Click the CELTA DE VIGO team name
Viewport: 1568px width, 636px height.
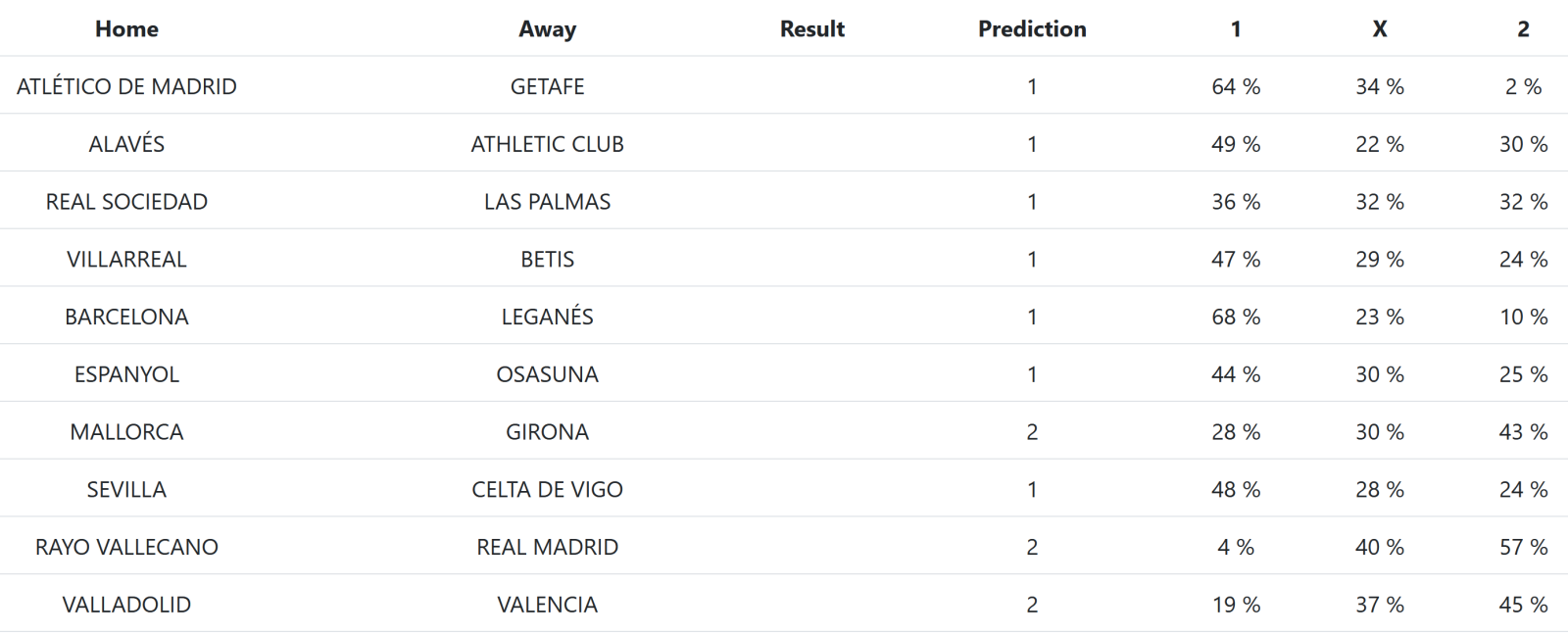click(547, 490)
